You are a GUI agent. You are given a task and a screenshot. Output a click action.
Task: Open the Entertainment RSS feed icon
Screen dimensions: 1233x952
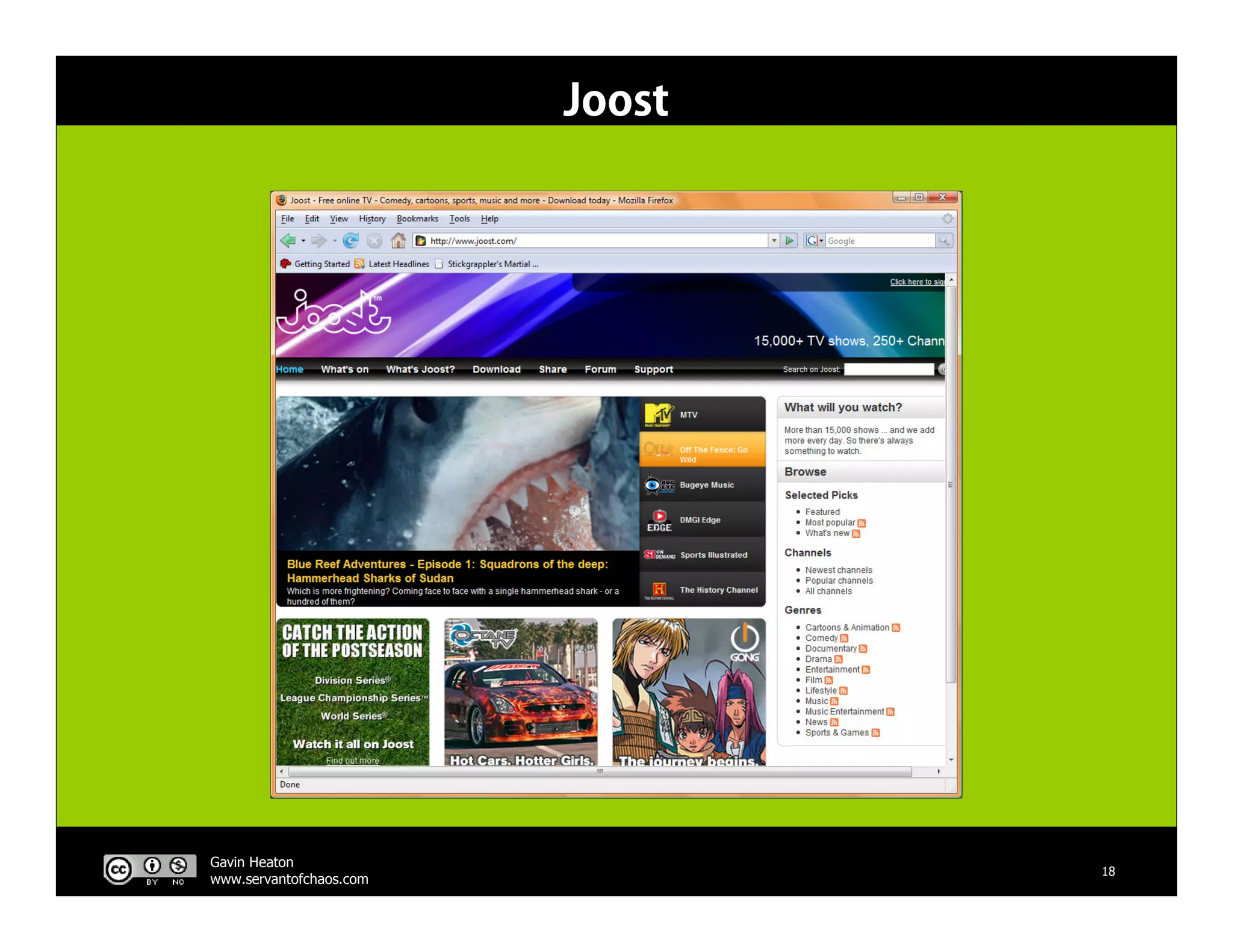pos(866,670)
